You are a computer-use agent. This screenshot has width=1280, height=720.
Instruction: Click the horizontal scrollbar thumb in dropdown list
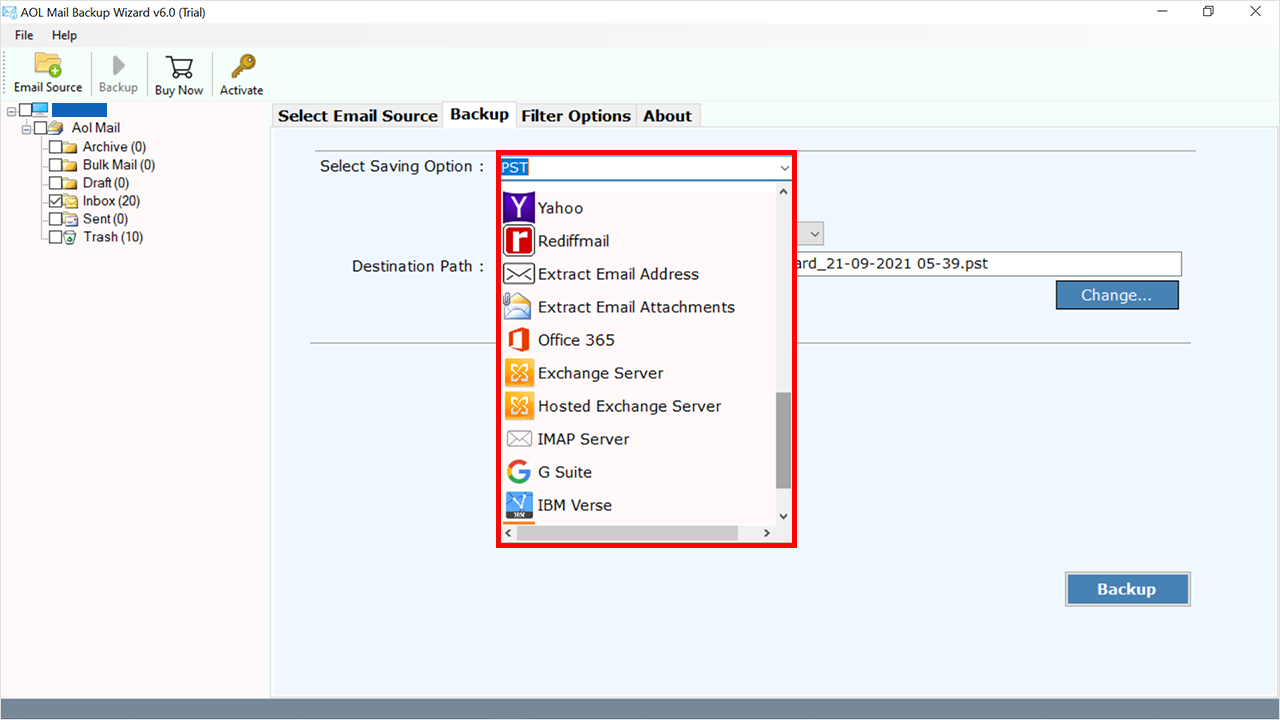click(x=628, y=533)
